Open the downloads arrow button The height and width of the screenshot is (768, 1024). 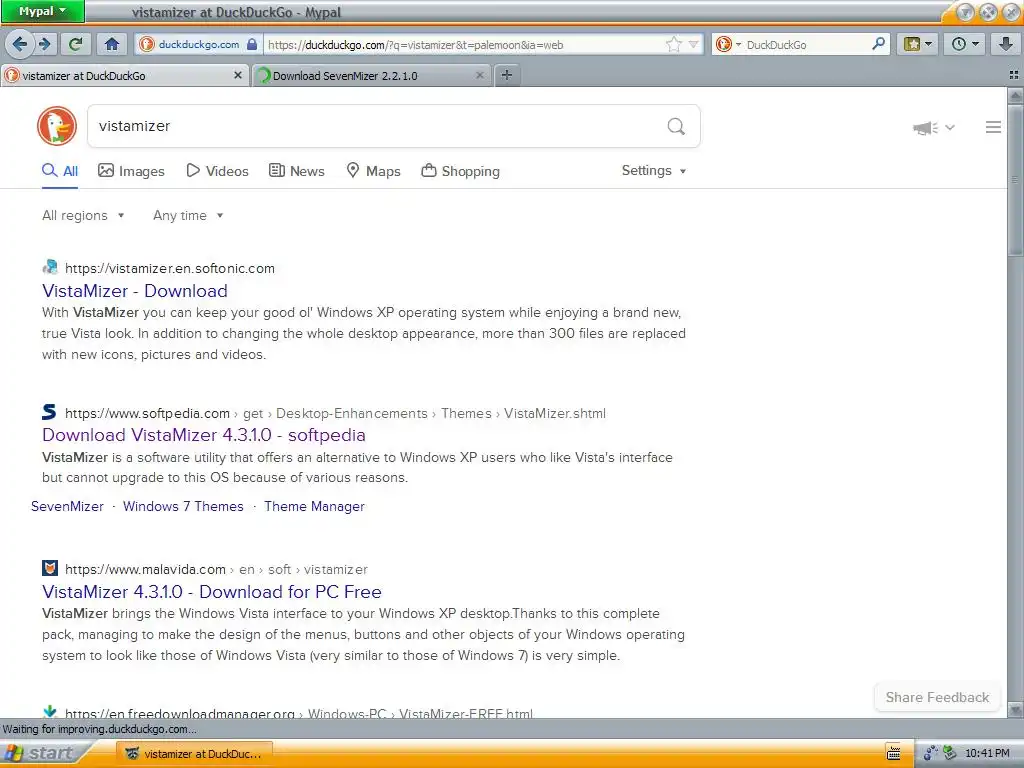(x=1006, y=44)
